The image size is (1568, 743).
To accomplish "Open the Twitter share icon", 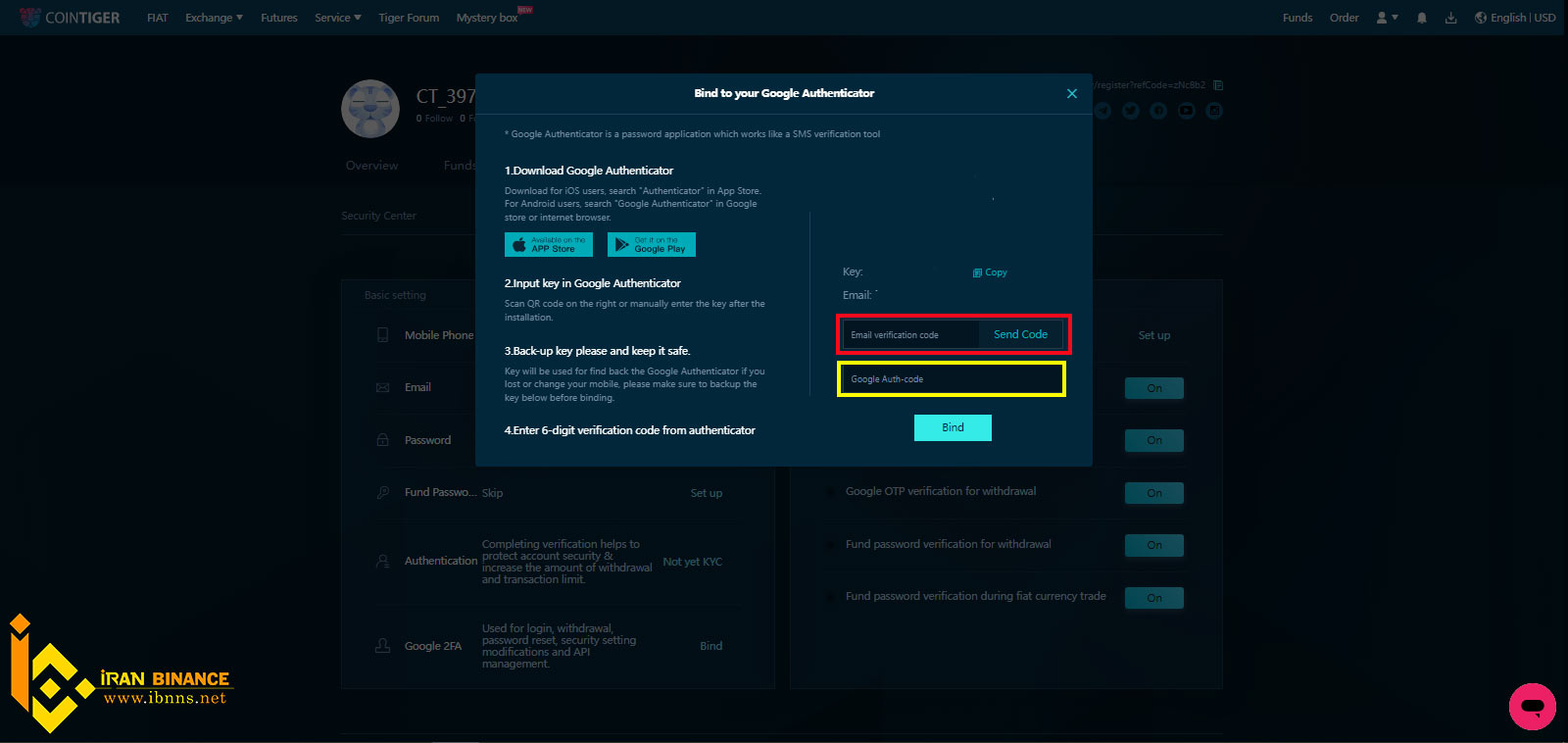I will tap(1131, 111).
